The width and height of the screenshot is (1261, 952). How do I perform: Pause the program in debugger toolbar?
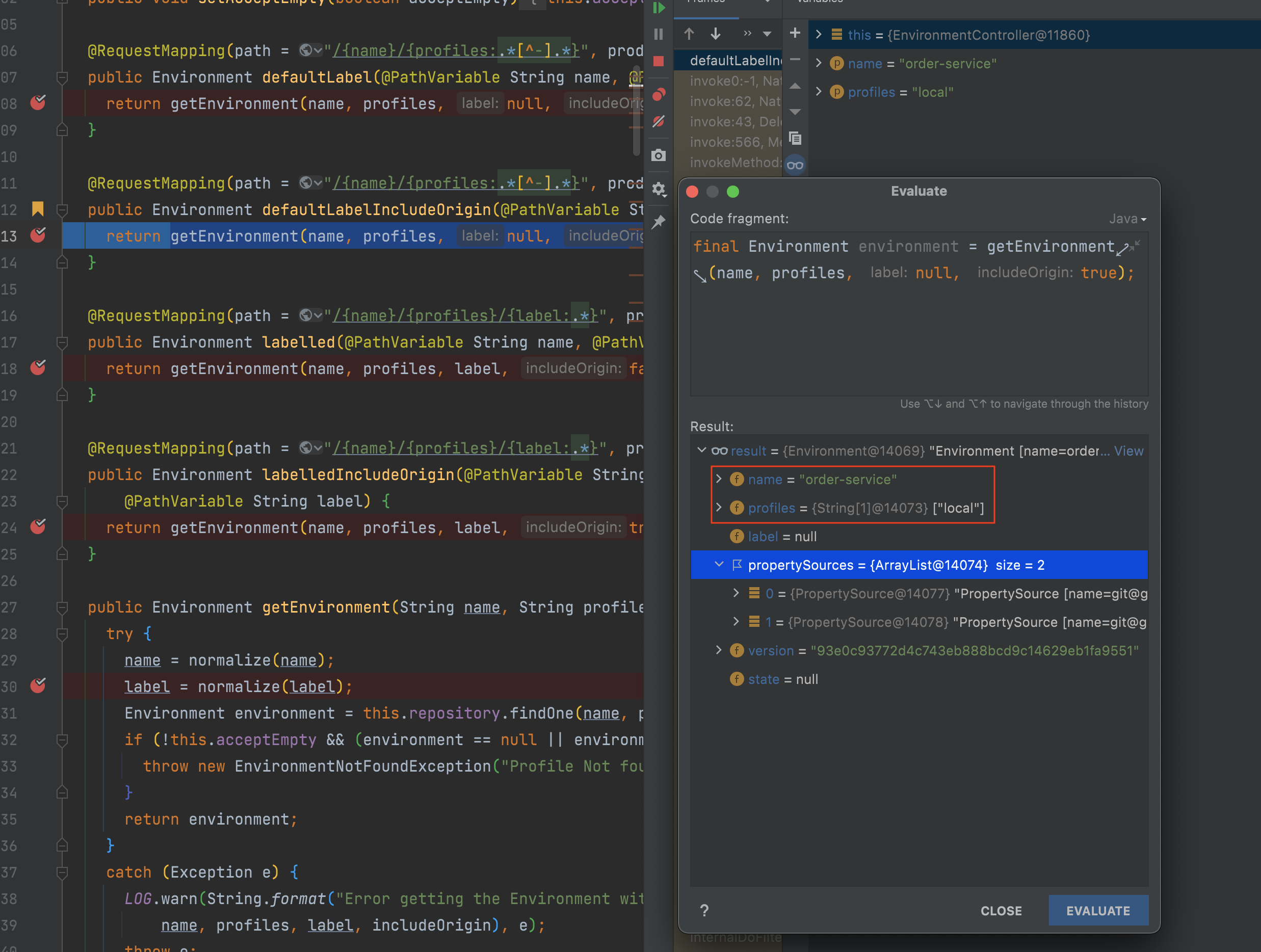[659, 34]
